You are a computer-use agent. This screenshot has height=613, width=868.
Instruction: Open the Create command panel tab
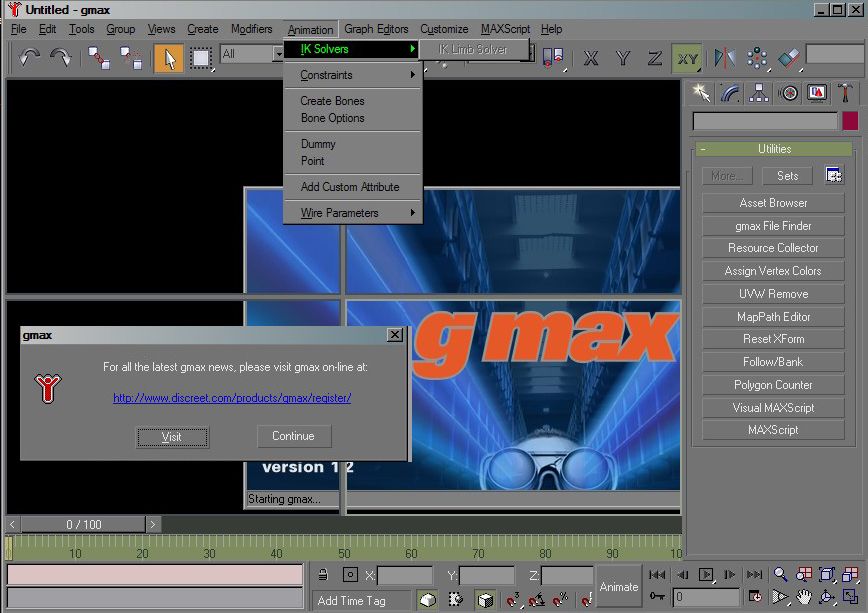(701, 93)
